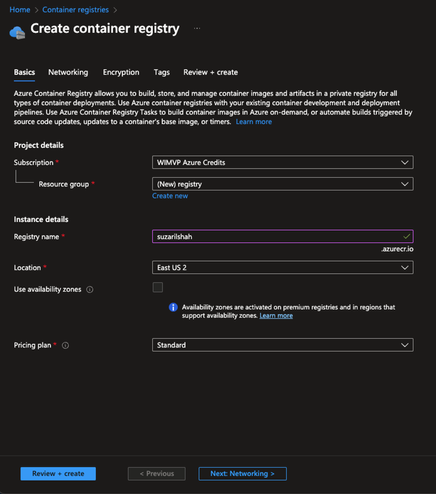The image size is (436, 494).
Task: Click the Project details heading
Action: click(x=39, y=145)
